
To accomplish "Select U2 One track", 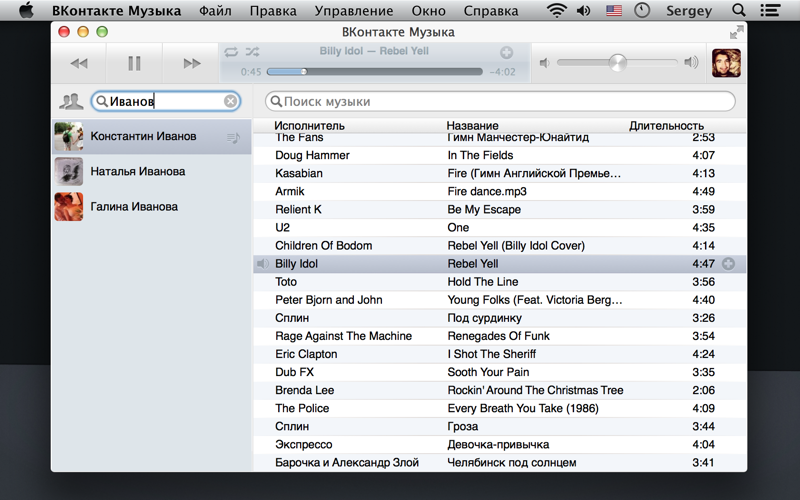I will pos(499,228).
